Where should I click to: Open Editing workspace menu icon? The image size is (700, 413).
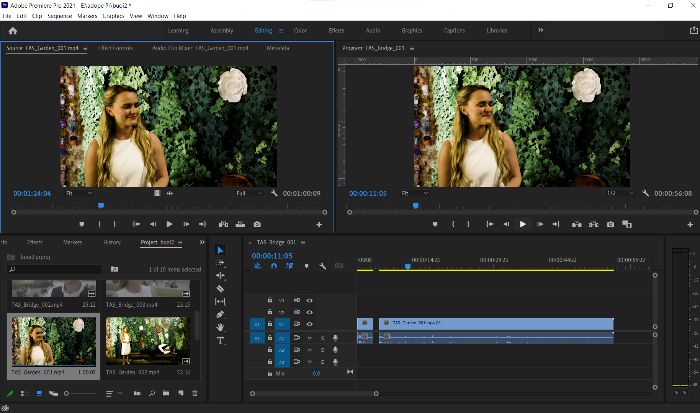point(281,30)
